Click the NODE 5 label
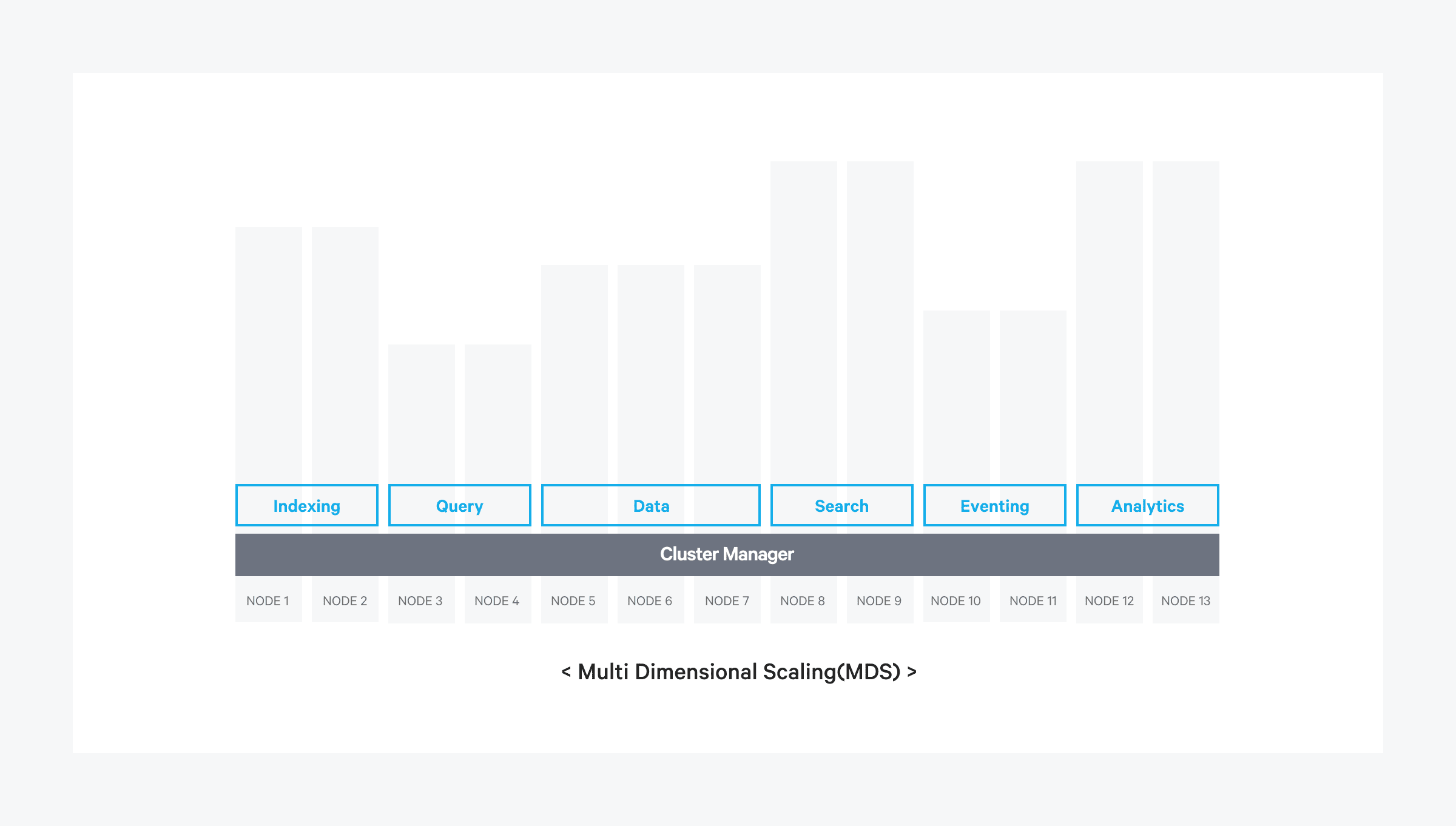Screen dimensions: 1456x826 pos(573,601)
